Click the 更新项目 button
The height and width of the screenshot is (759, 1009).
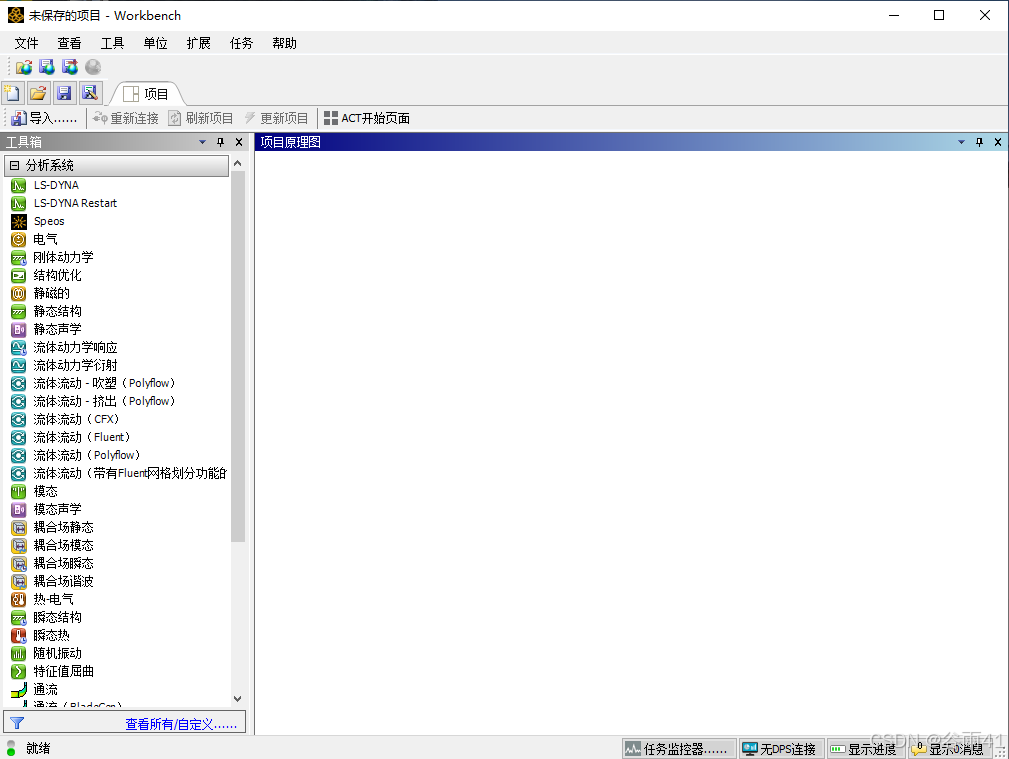point(276,118)
